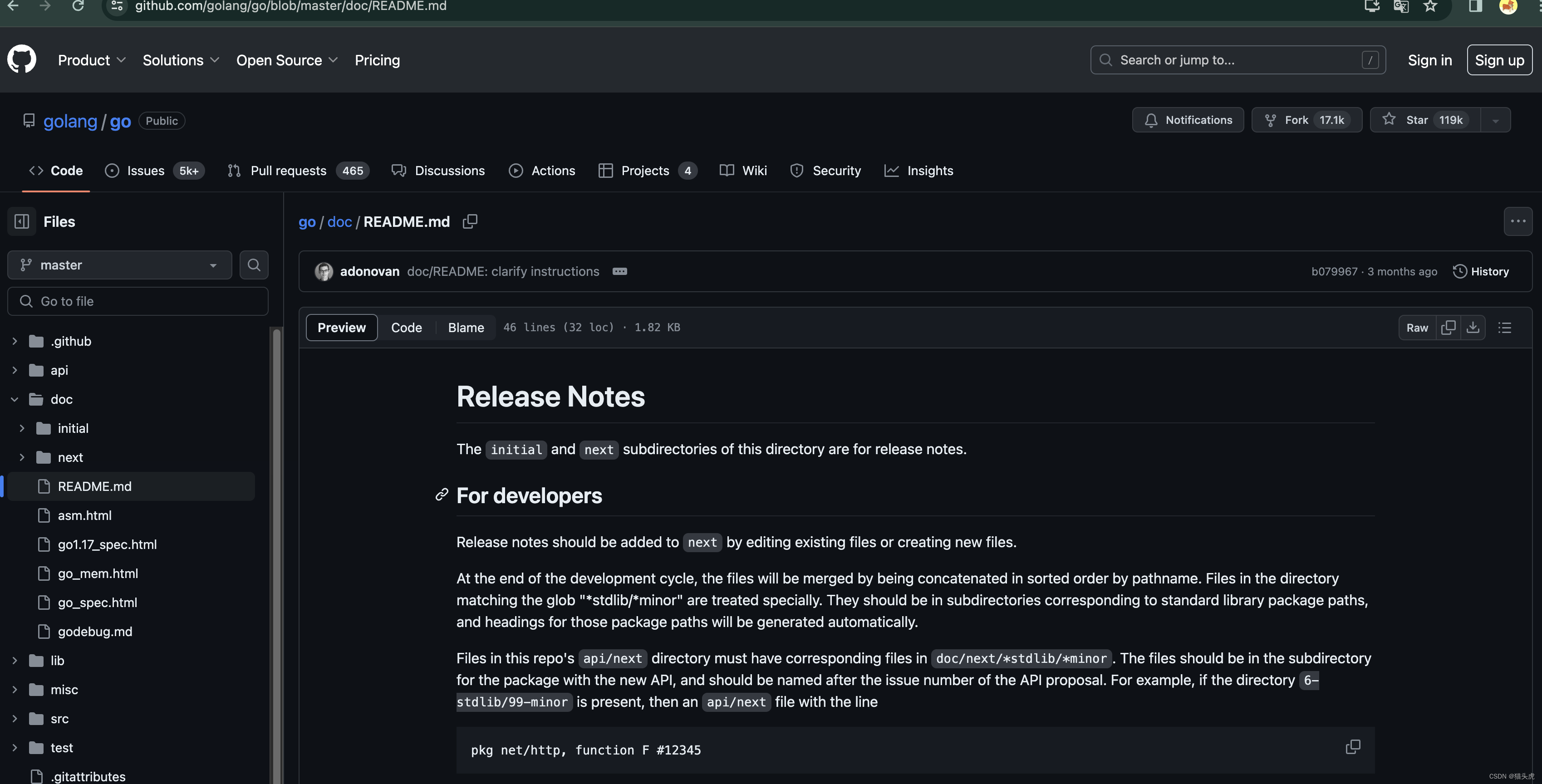Expand the test folder
The width and height of the screenshot is (1542, 784).
click(x=15, y=748)
